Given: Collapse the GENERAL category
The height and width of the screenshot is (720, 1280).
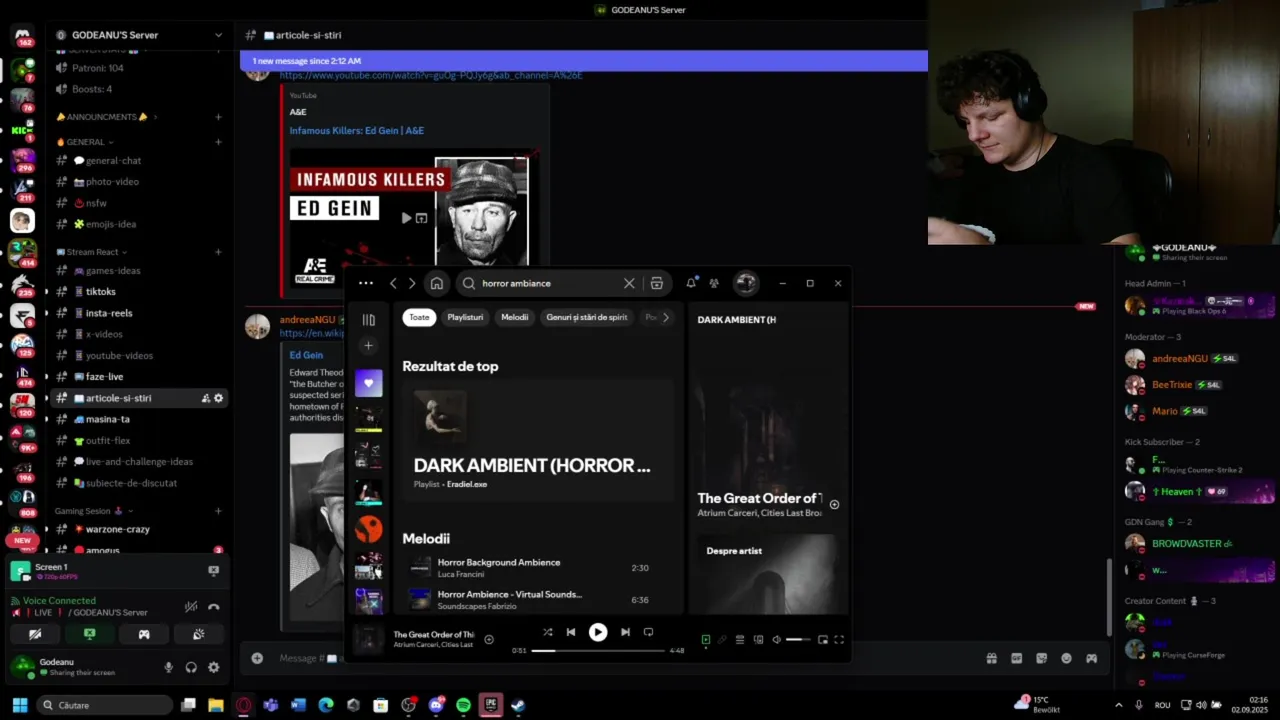Looking at the screenshot, I should [85, 142].
